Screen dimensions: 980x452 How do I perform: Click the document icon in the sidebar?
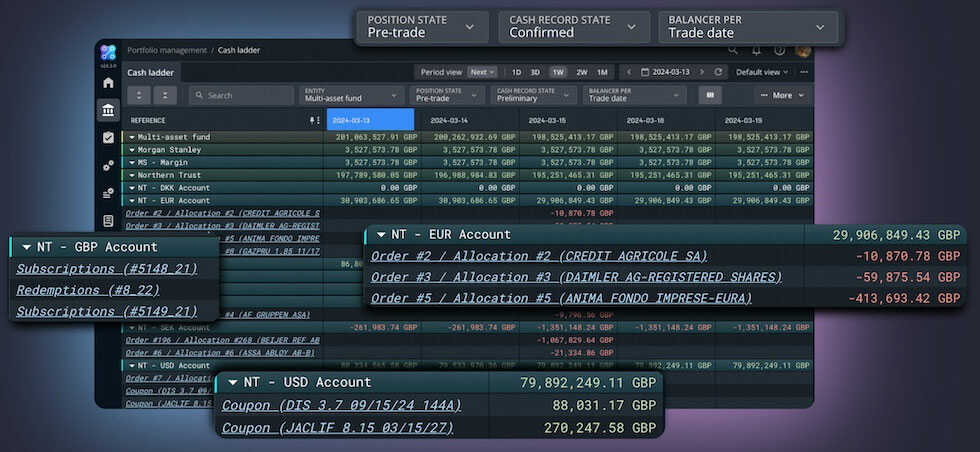point(108,220)
